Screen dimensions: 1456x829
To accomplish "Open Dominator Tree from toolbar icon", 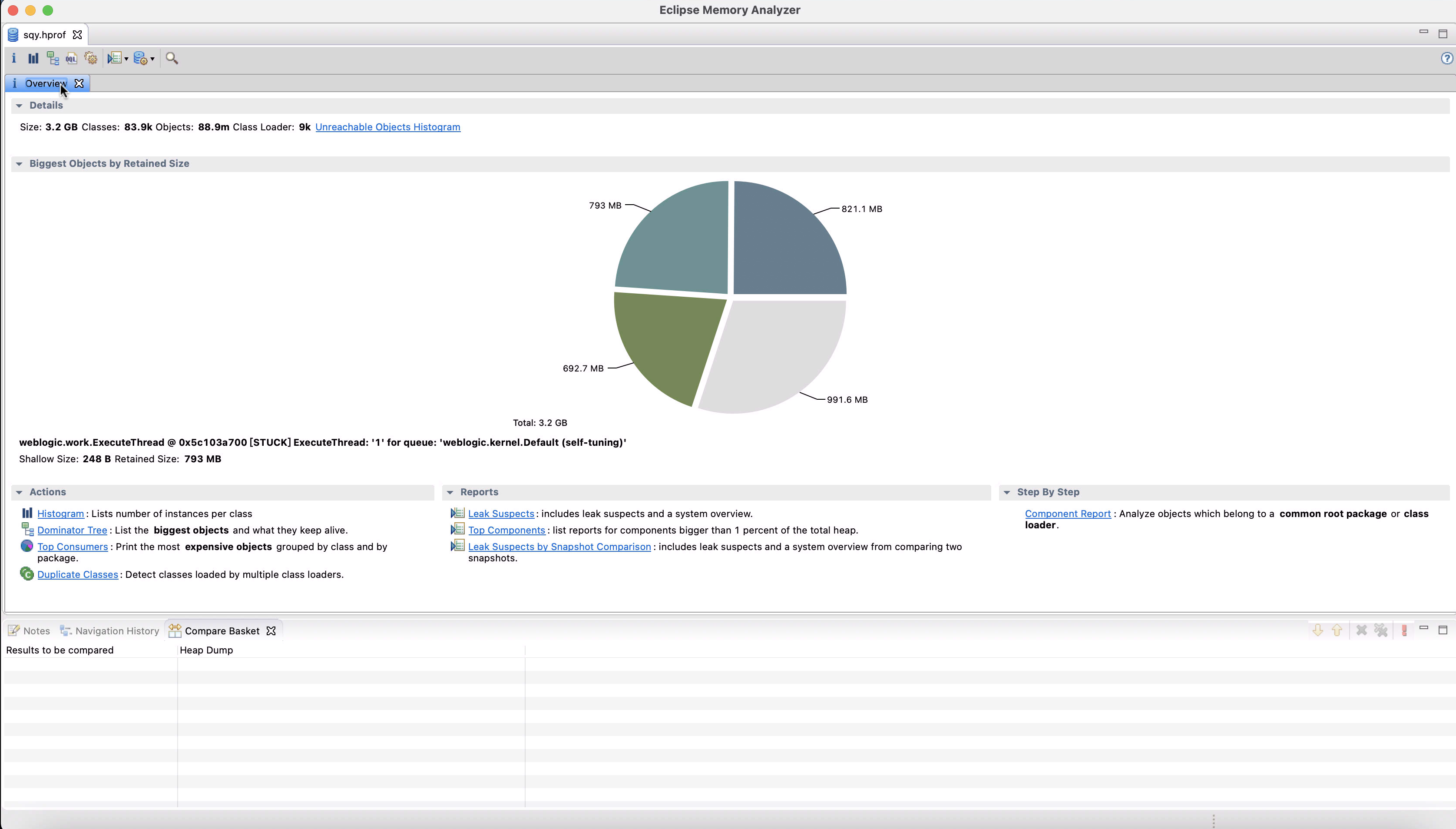I will pos(53,58).
